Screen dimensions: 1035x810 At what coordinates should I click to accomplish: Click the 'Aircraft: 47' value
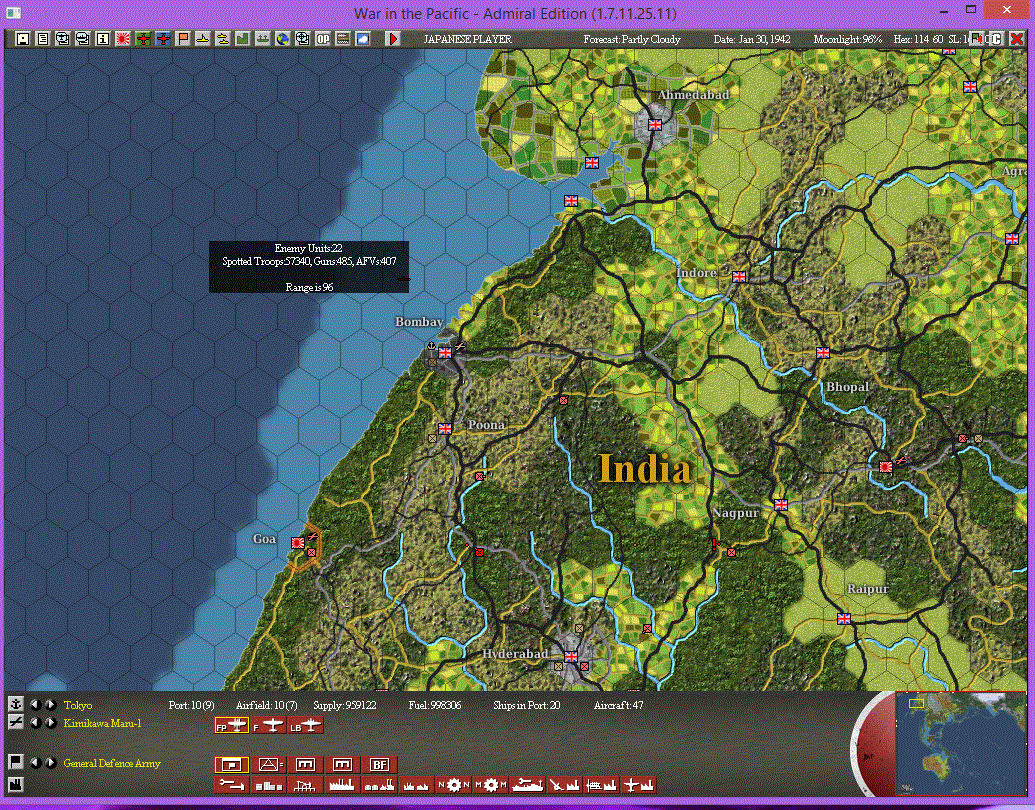(618, 705)
